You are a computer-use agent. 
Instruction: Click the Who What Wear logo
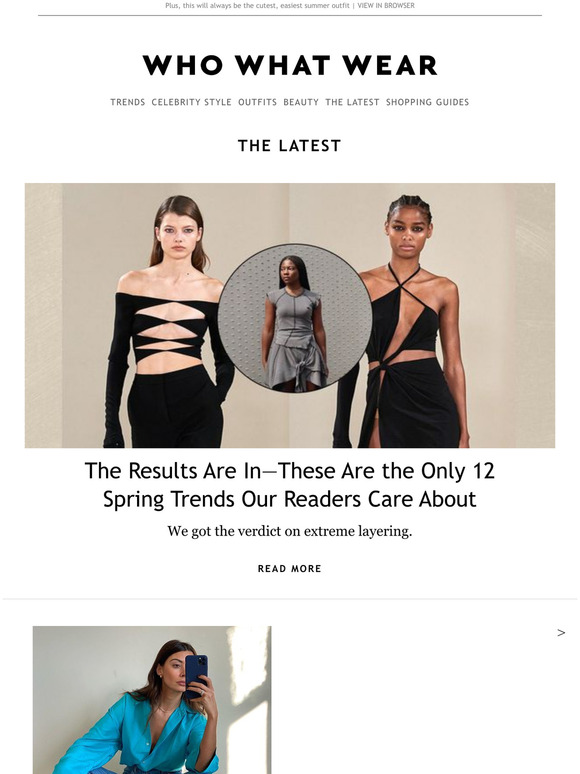pyautogui.click(x=290, y=65)
